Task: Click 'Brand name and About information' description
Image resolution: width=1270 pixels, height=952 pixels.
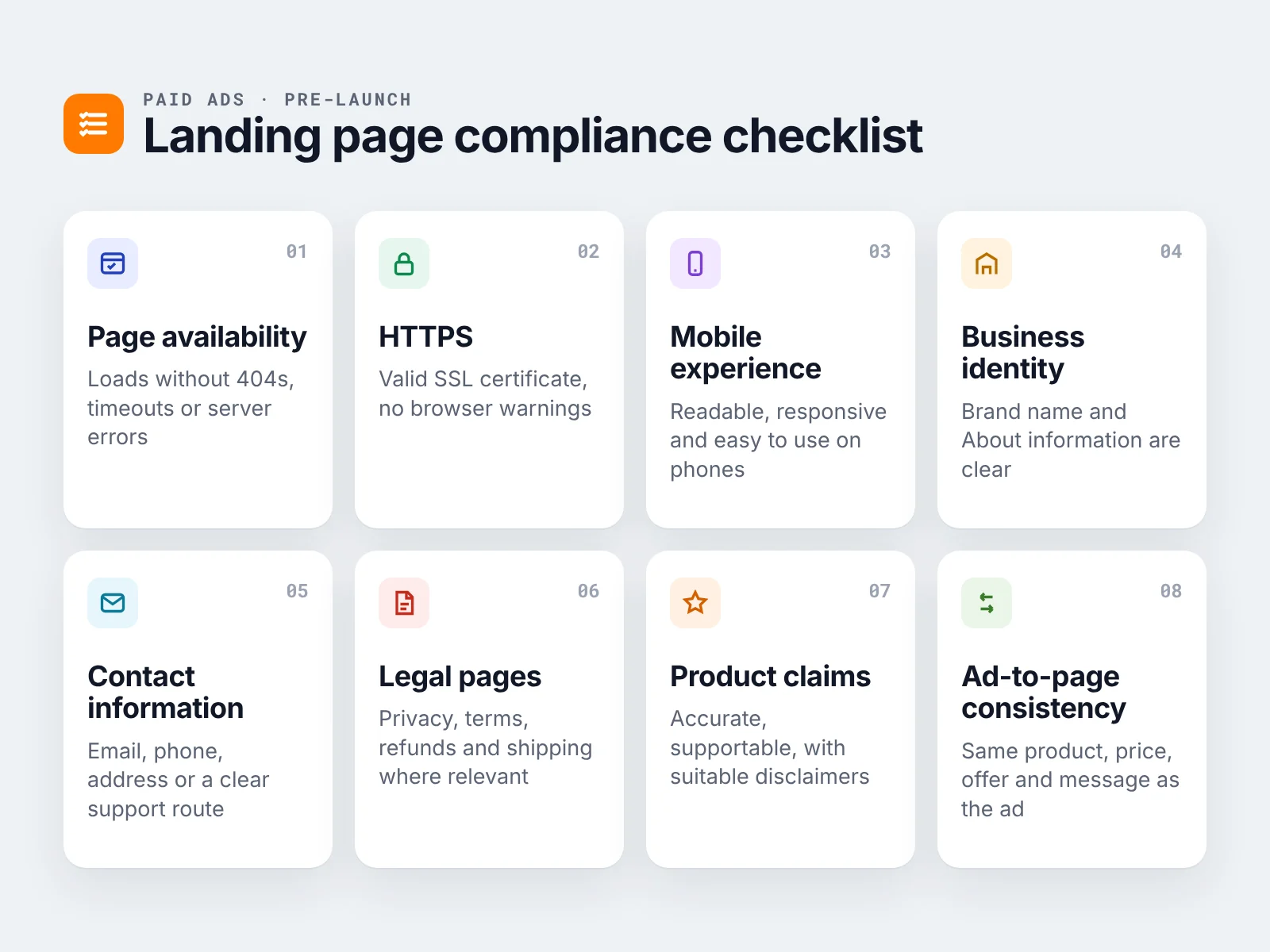Action: [x=1071, y=440]
